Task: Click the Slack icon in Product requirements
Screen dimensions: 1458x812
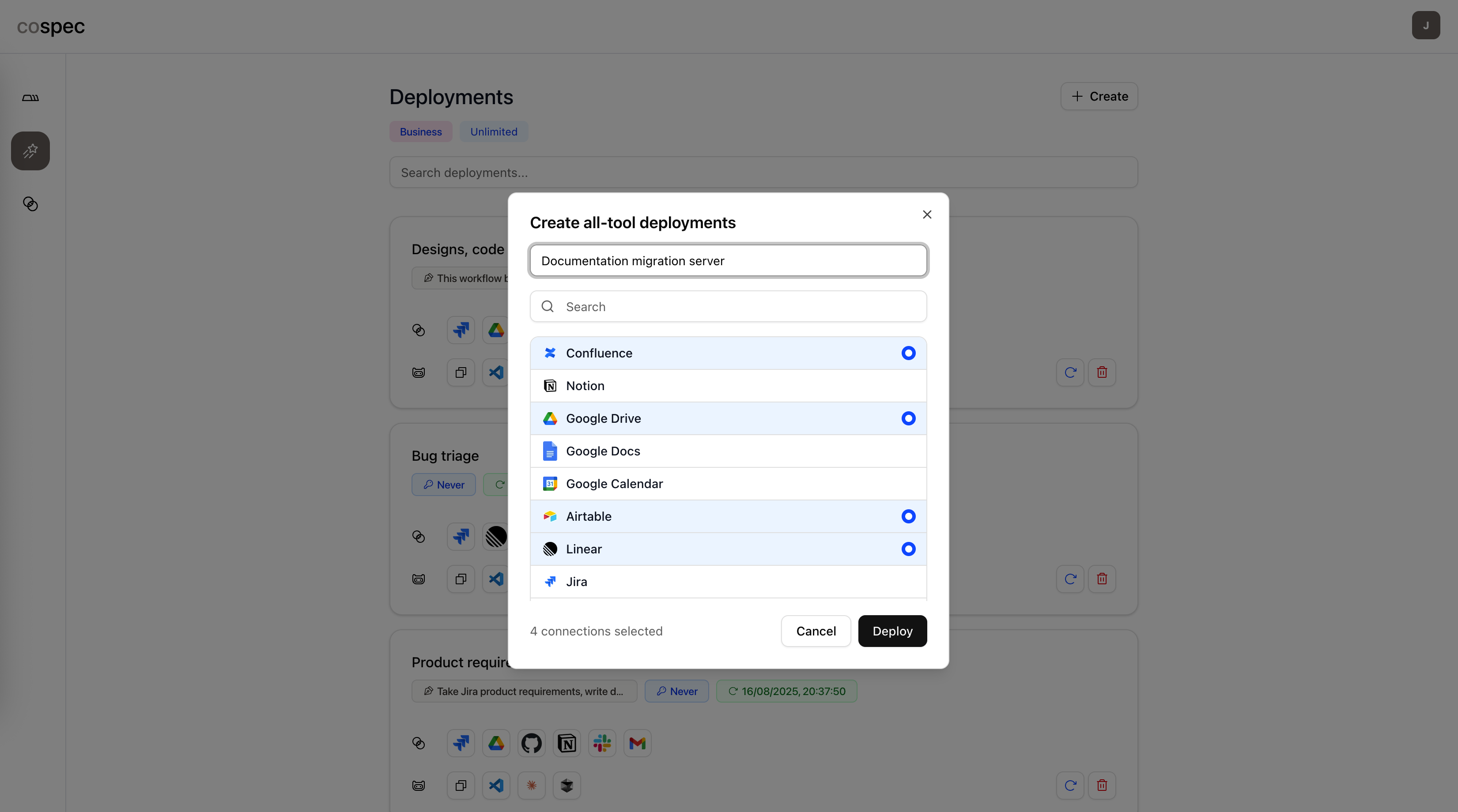Action: click(602, 743)
